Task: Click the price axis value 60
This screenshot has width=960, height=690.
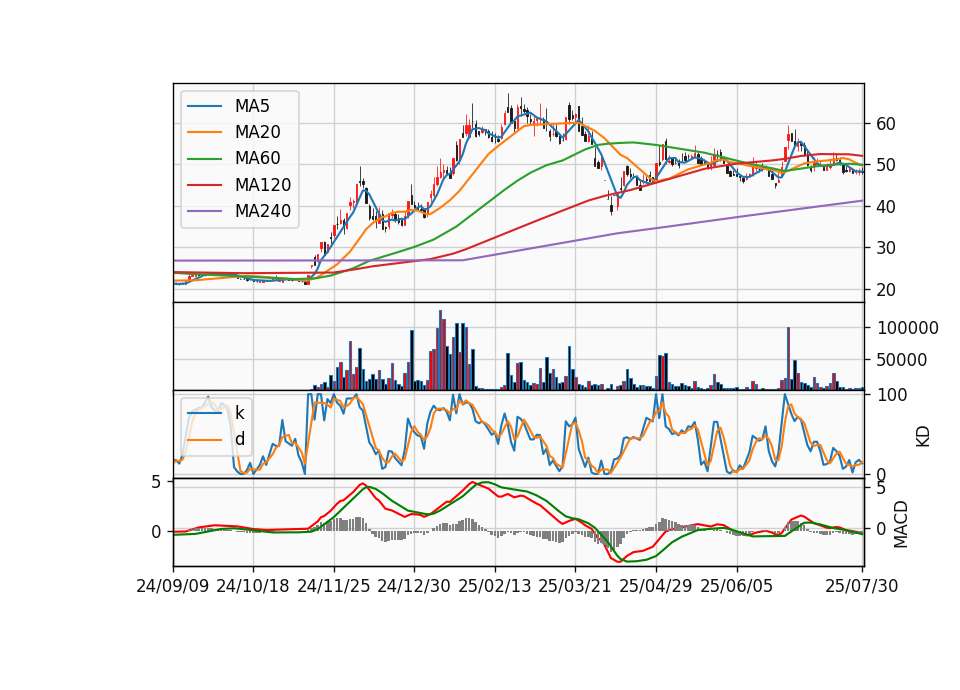Action: click(x=885, y=124)
